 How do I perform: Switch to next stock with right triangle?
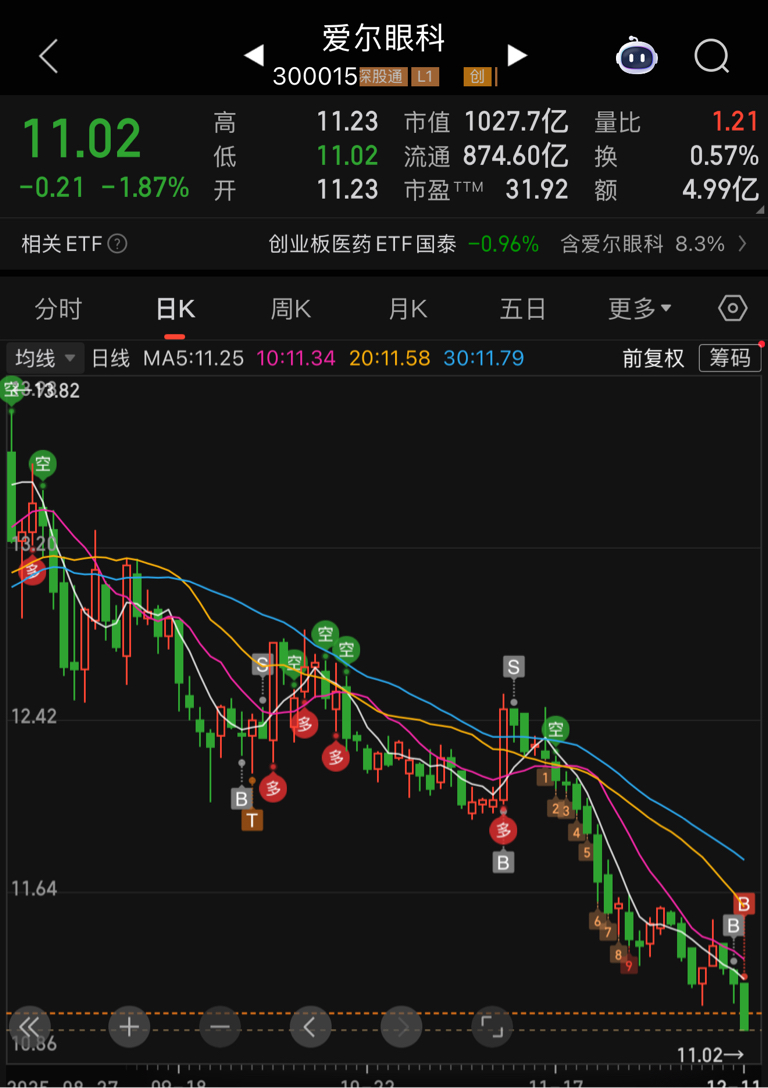[517, 55]
